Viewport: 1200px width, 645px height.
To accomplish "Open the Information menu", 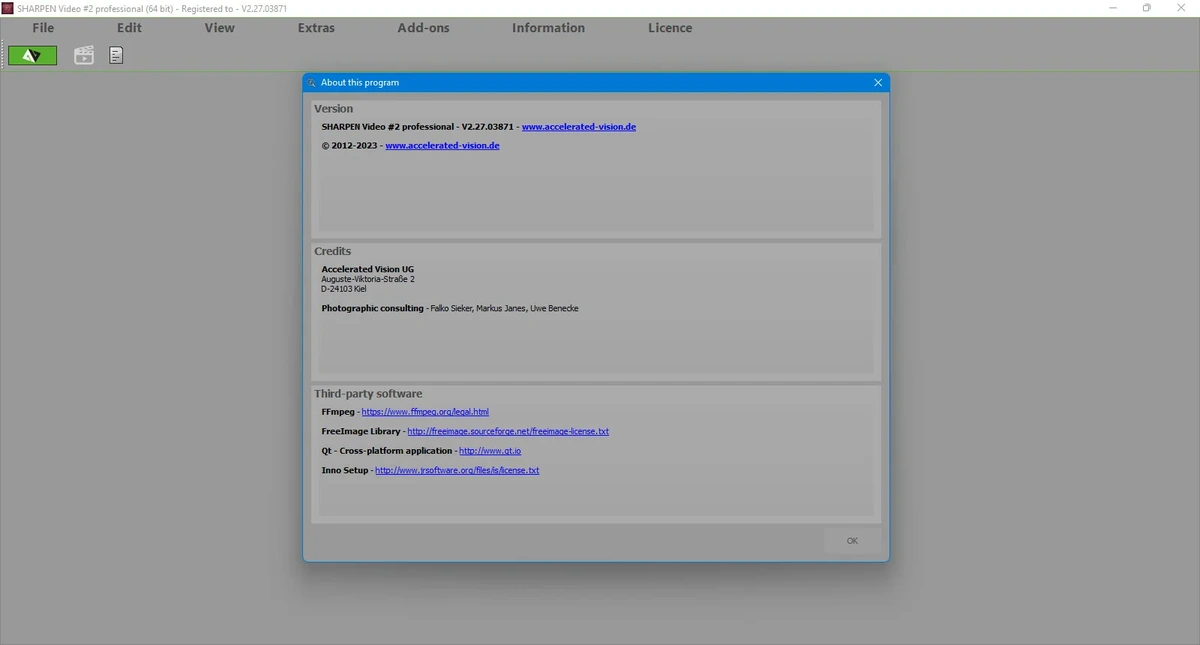I will [x=549, y=28].
